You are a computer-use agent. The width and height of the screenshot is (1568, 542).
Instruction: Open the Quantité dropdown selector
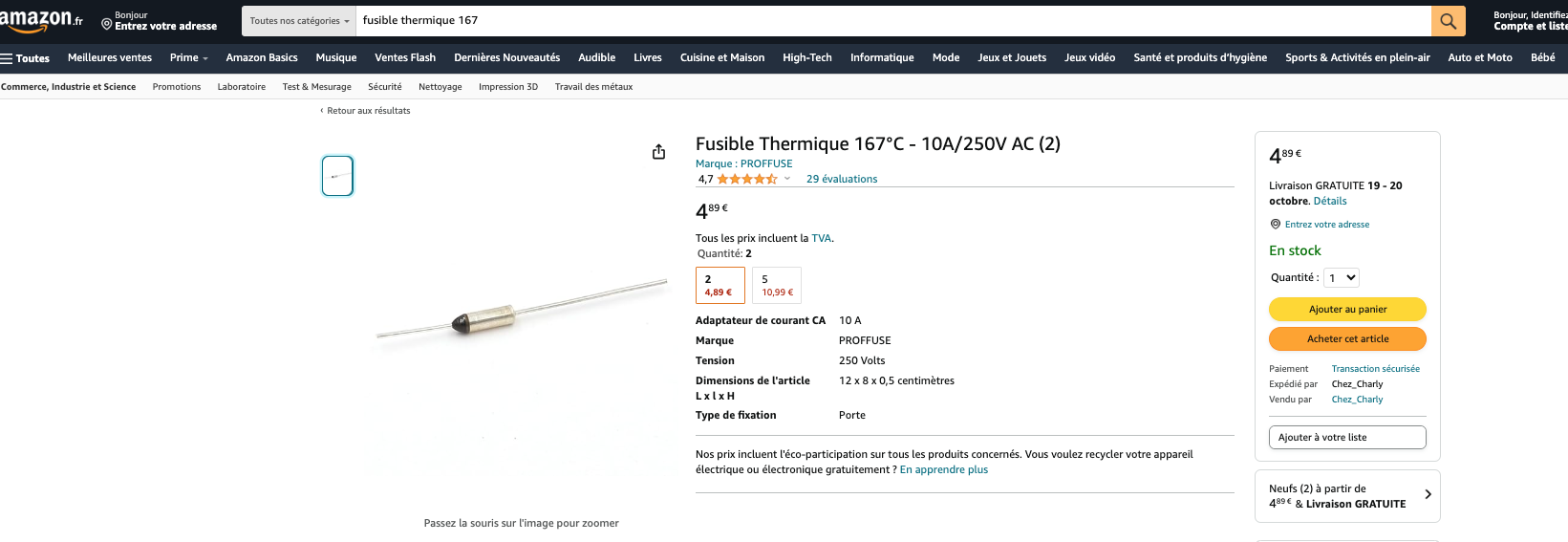(1342, 278)
